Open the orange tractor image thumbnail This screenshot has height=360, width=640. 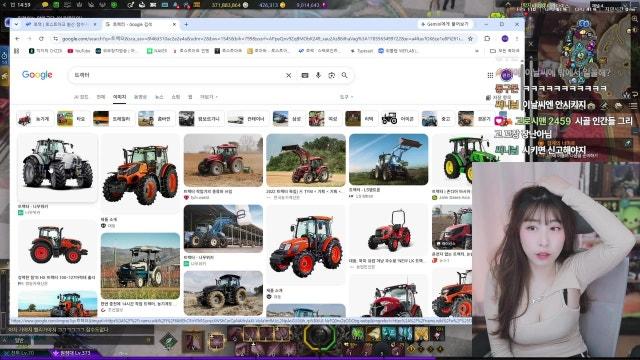140,173
